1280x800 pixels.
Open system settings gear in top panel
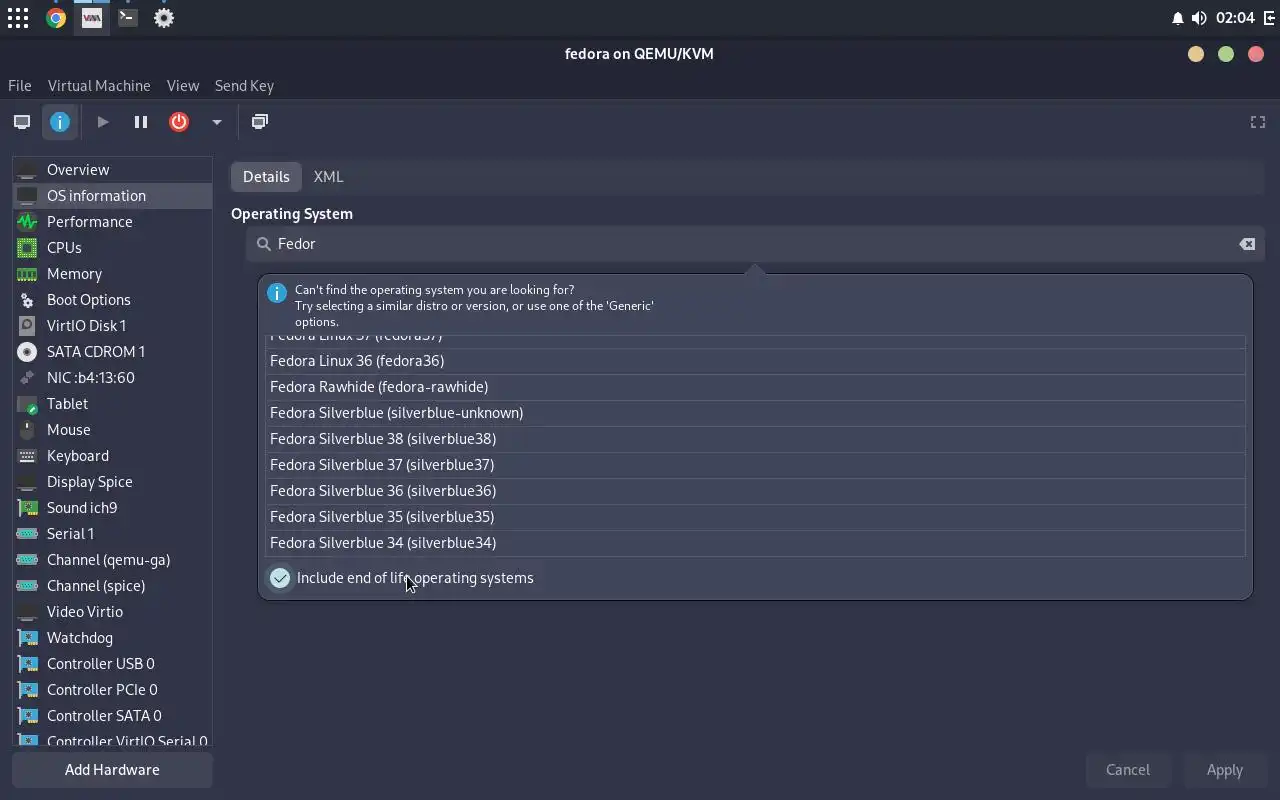tap(164, 18)
